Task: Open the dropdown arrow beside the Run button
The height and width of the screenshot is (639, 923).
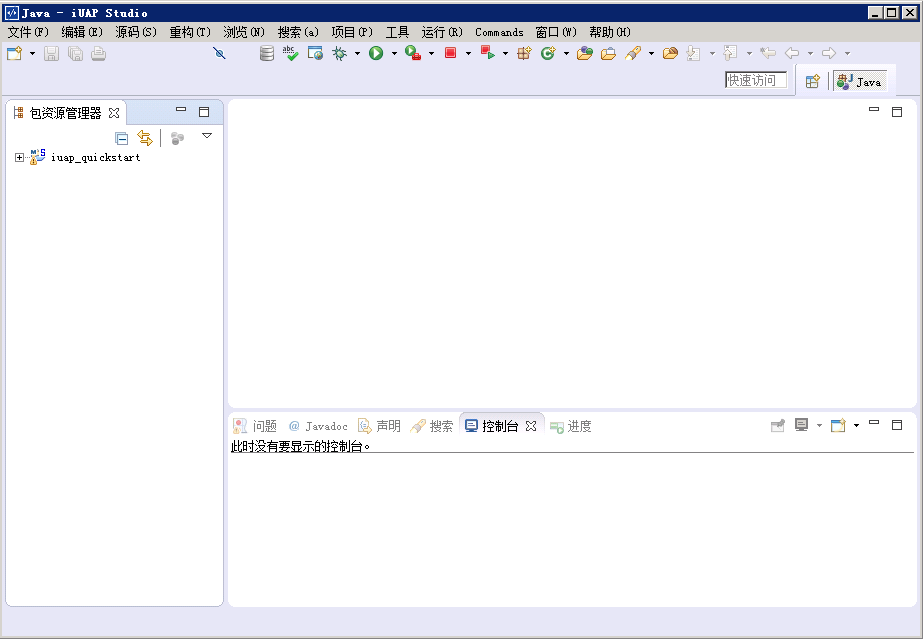Action: (x=394, y=54)
